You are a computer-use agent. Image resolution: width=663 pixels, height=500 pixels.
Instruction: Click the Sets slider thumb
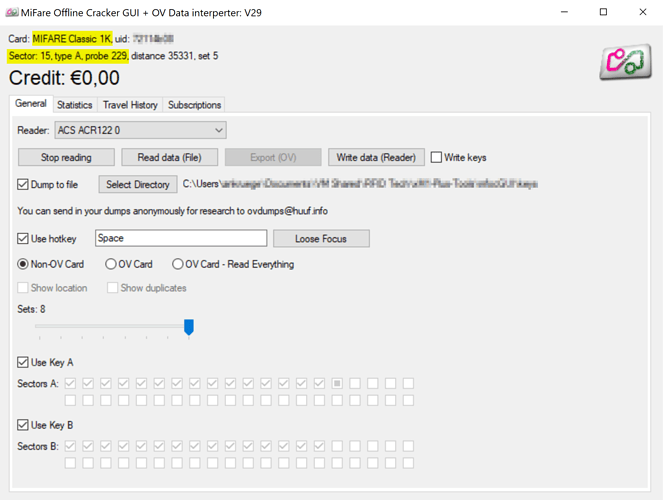[x=189, y=327]
